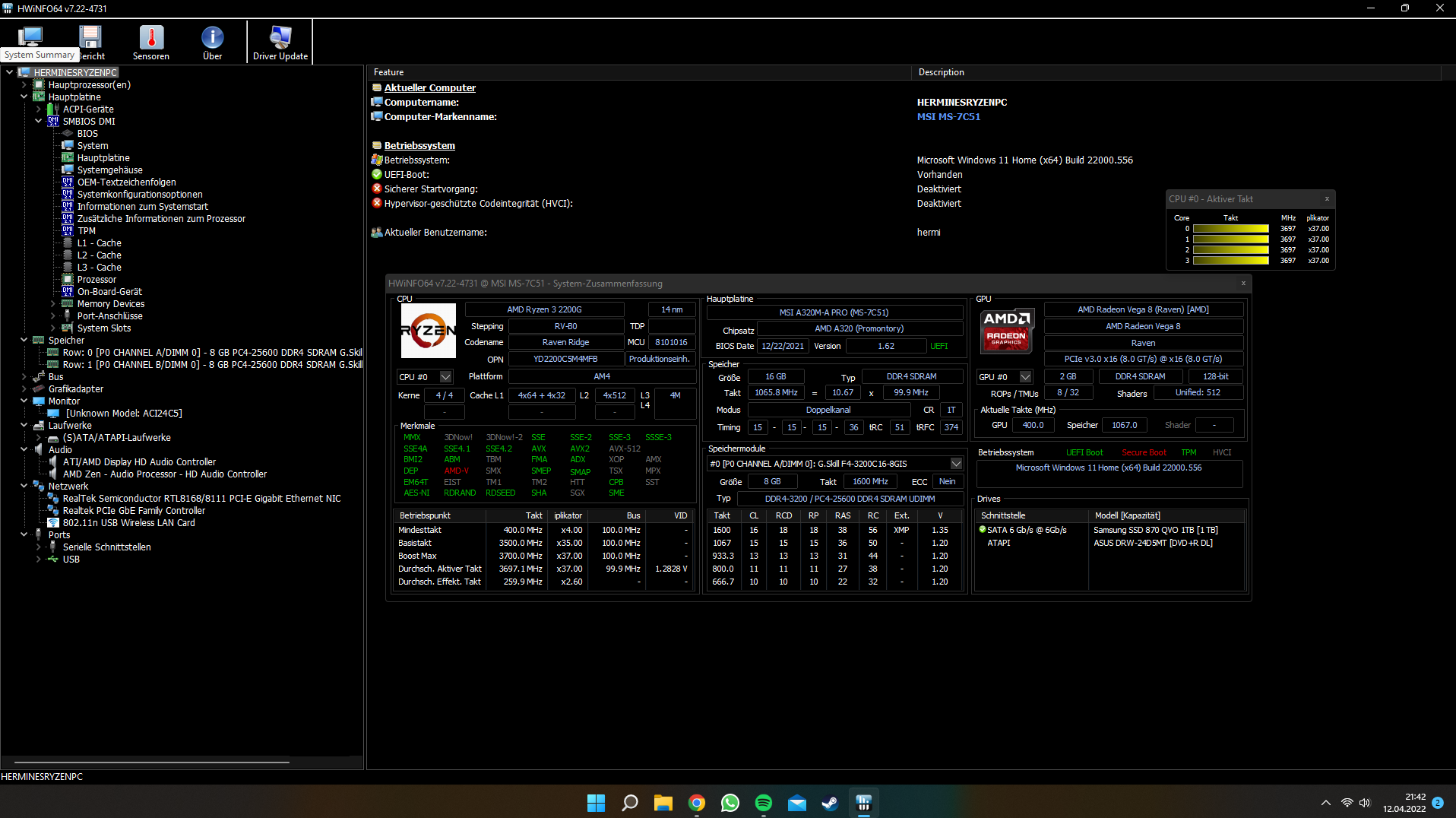Click the UEFI-Boot green check icon
1456x818 pixels.
[376, 175]
